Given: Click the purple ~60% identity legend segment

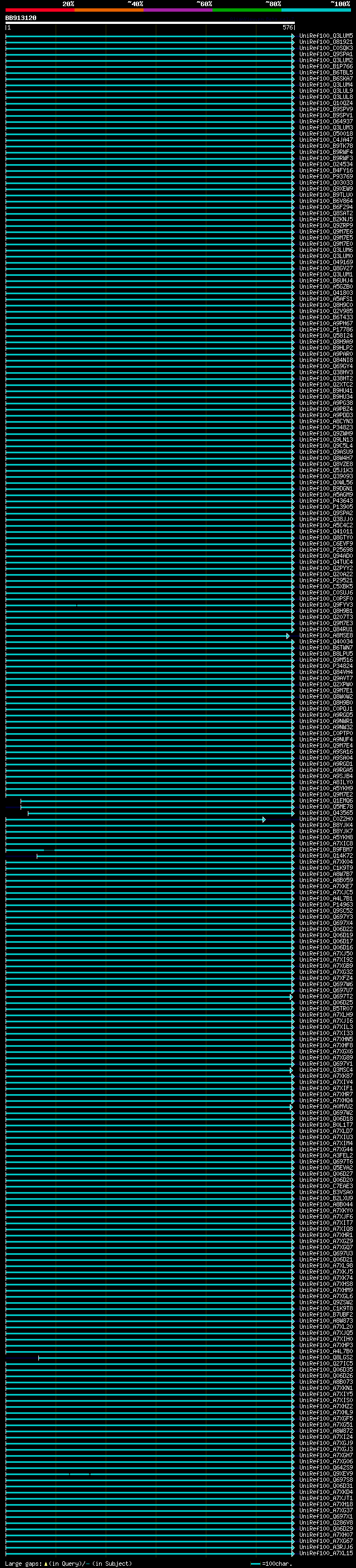Looking at the screenshot, I should pyautogui.click(x=177, y=10).
